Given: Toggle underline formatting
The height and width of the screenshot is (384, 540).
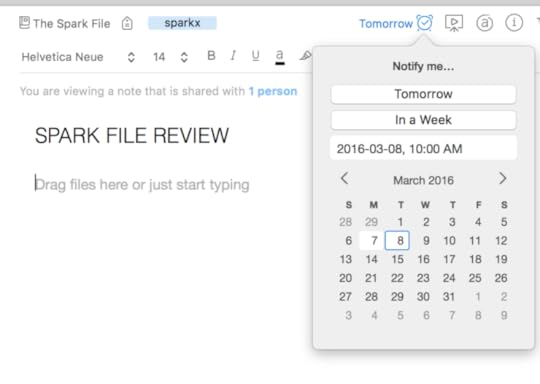Looking at the screenshot, I should (255, 55).
